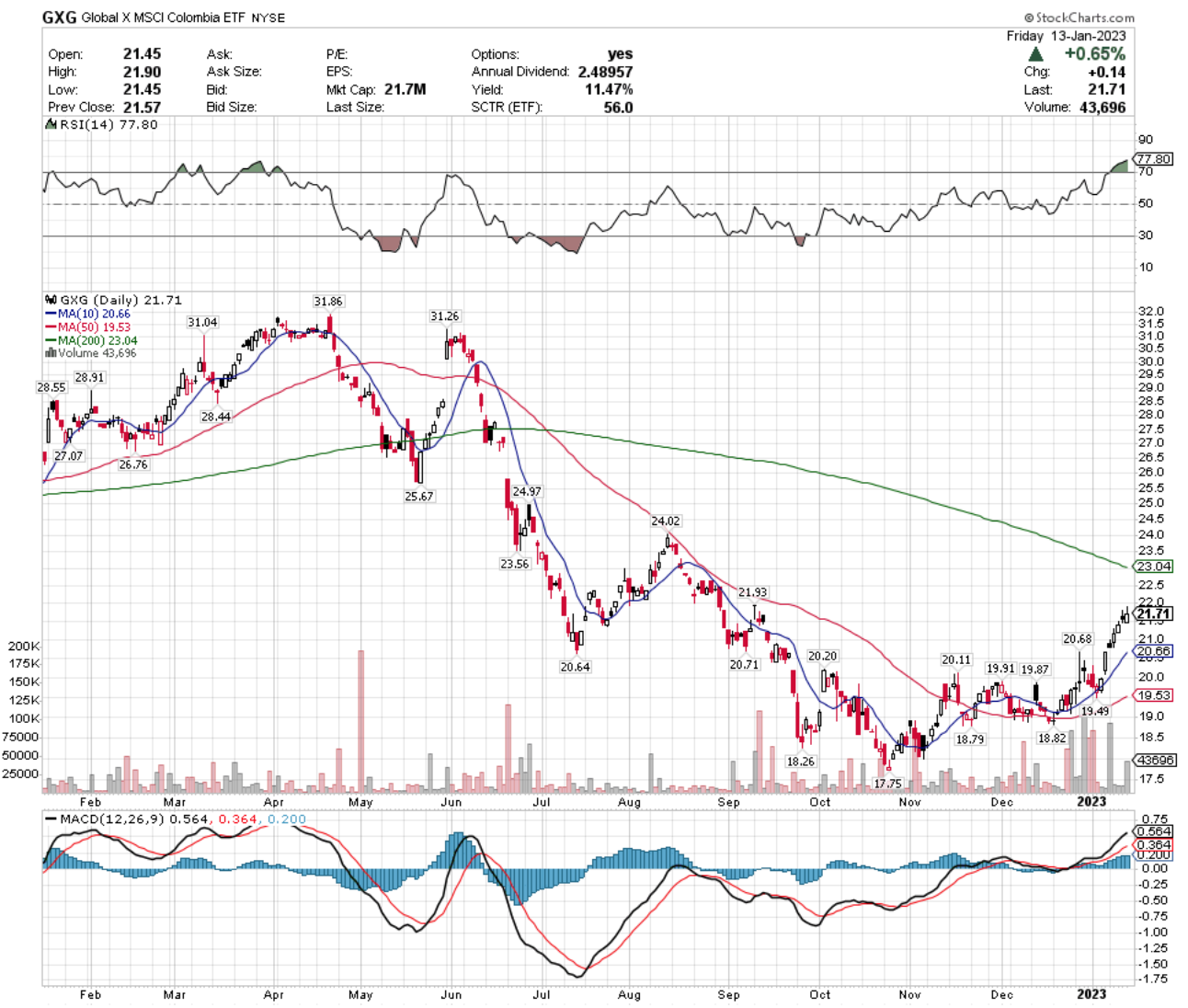Image resolution: width=1188 pixels, height=1008 pixels.
Task: Click the Prev Close value 21.57
Action: [x=142, y=107]
